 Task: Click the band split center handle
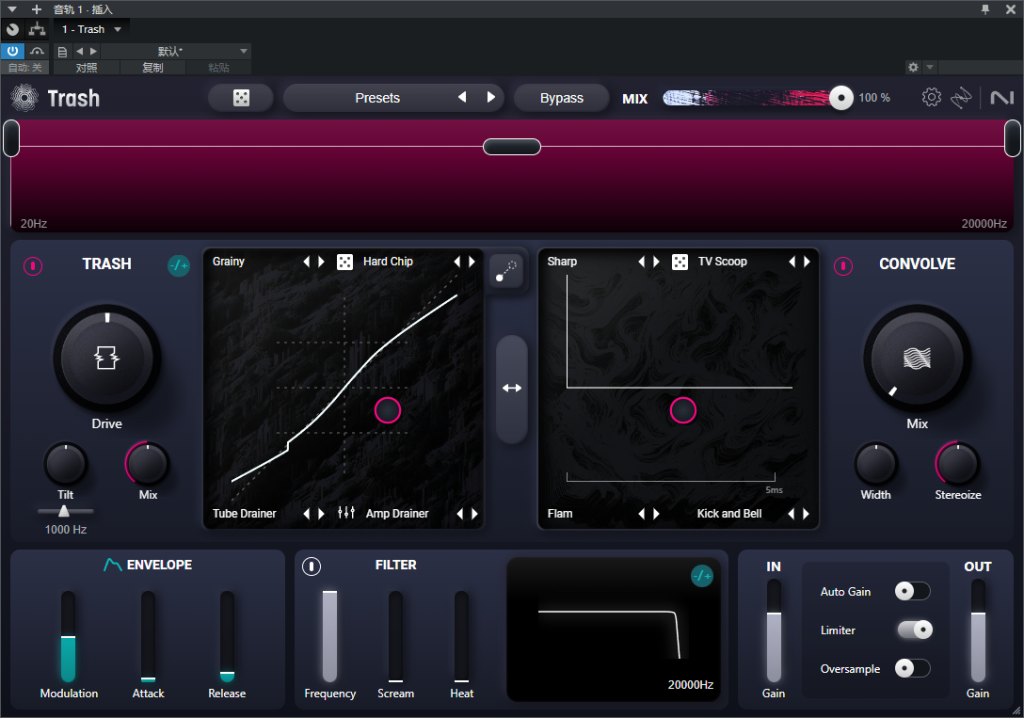click(x=512, y=146)
